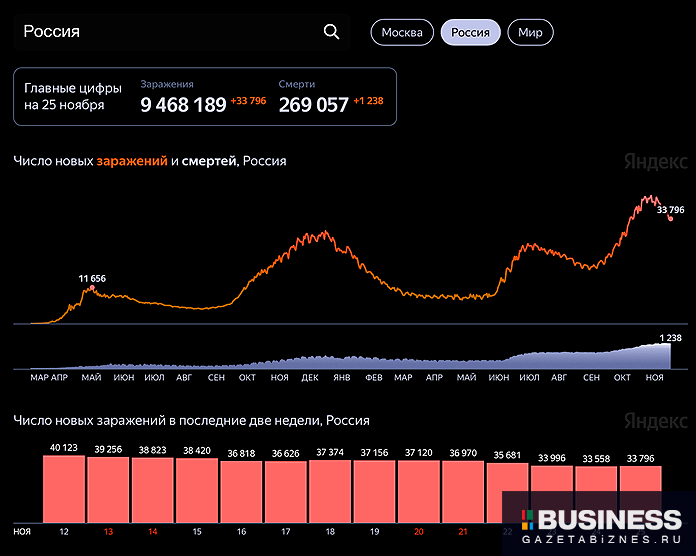This screenshot has width=696, height=556.
Task: Switch to the Москва tab
Action: 403,32
